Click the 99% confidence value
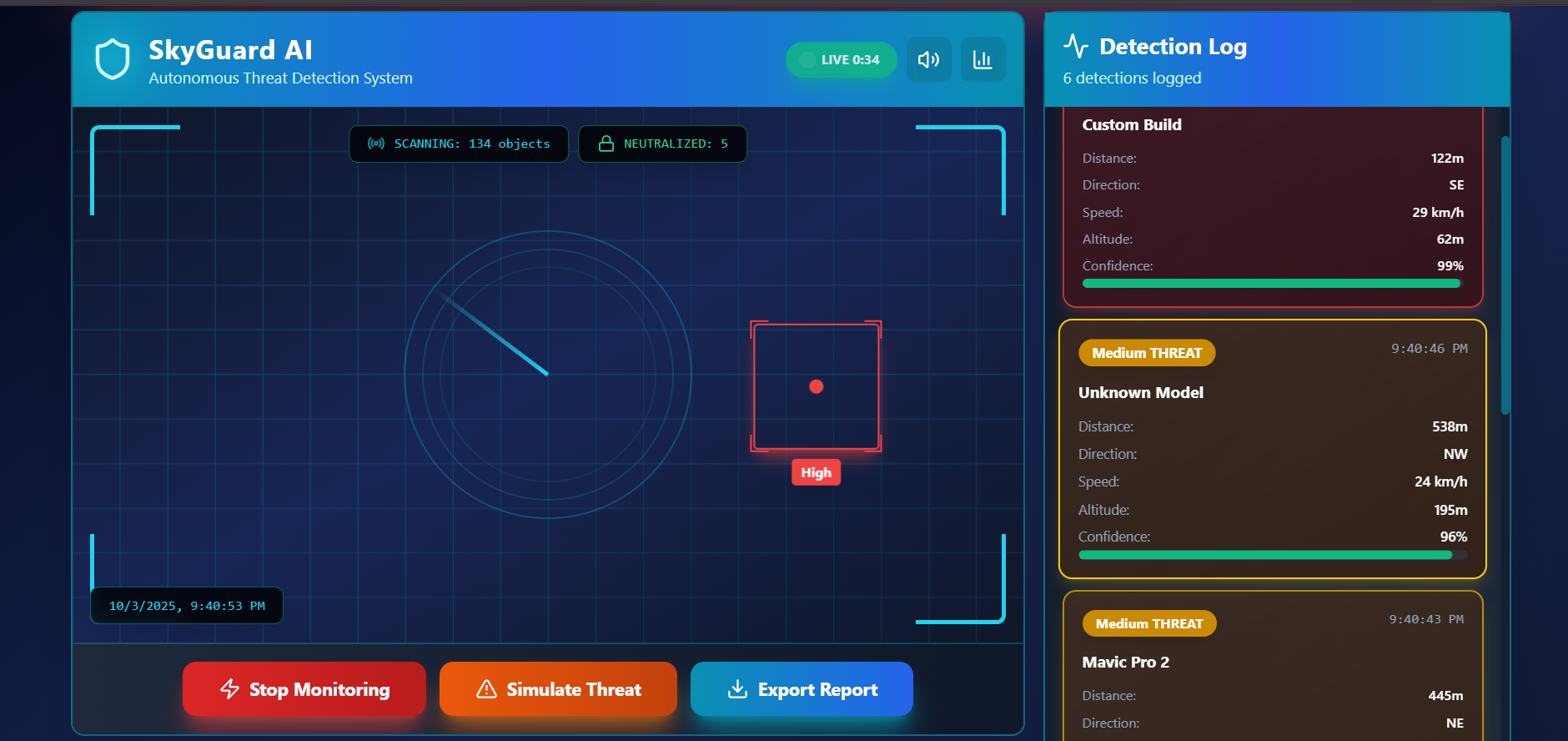 pos(1450,265)
